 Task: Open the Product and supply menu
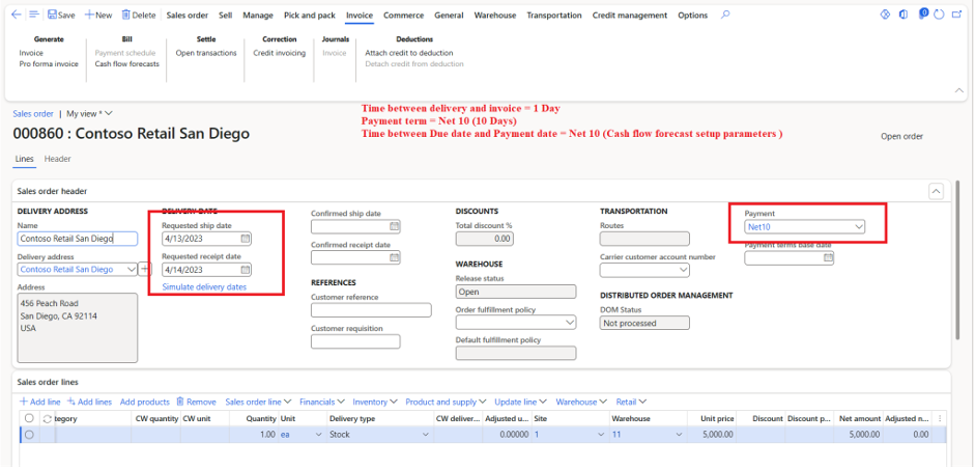click(x=446, y=402)
